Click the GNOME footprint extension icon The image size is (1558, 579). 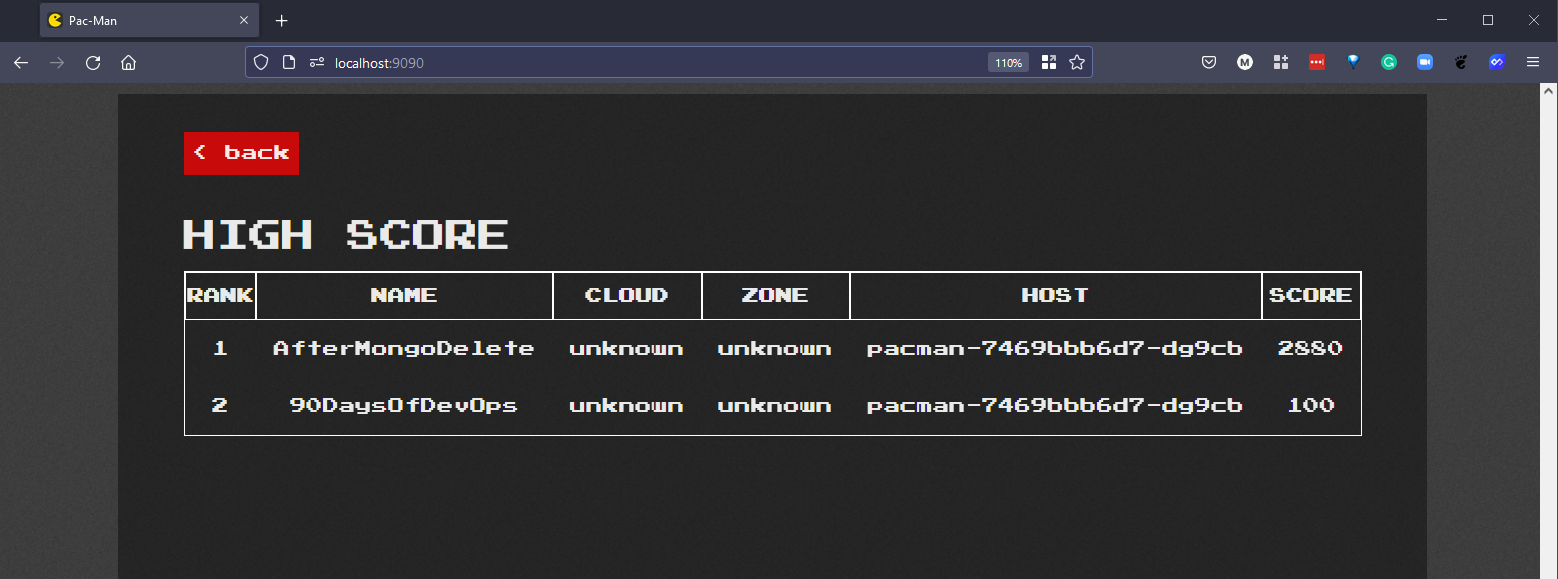[x=1460, y=62]
